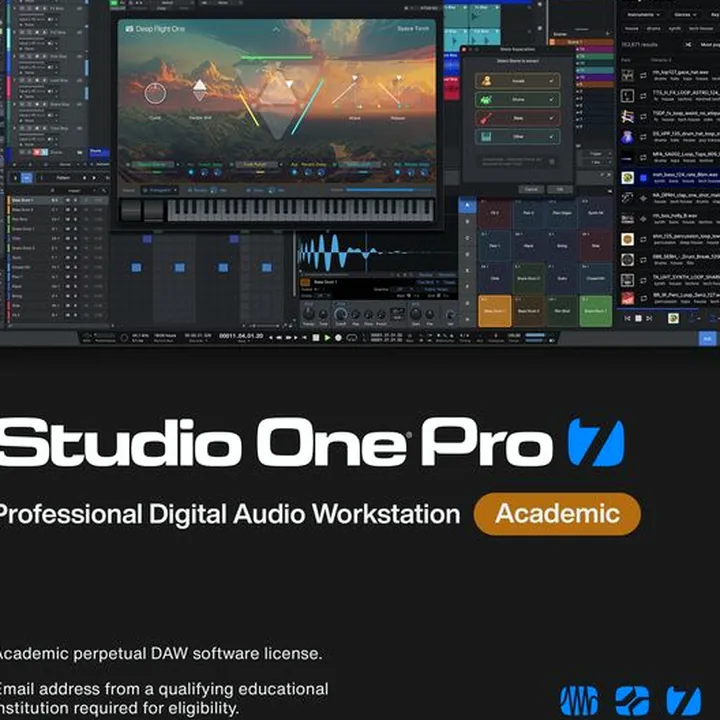Click the song position time display

click(x=241, y=336)
